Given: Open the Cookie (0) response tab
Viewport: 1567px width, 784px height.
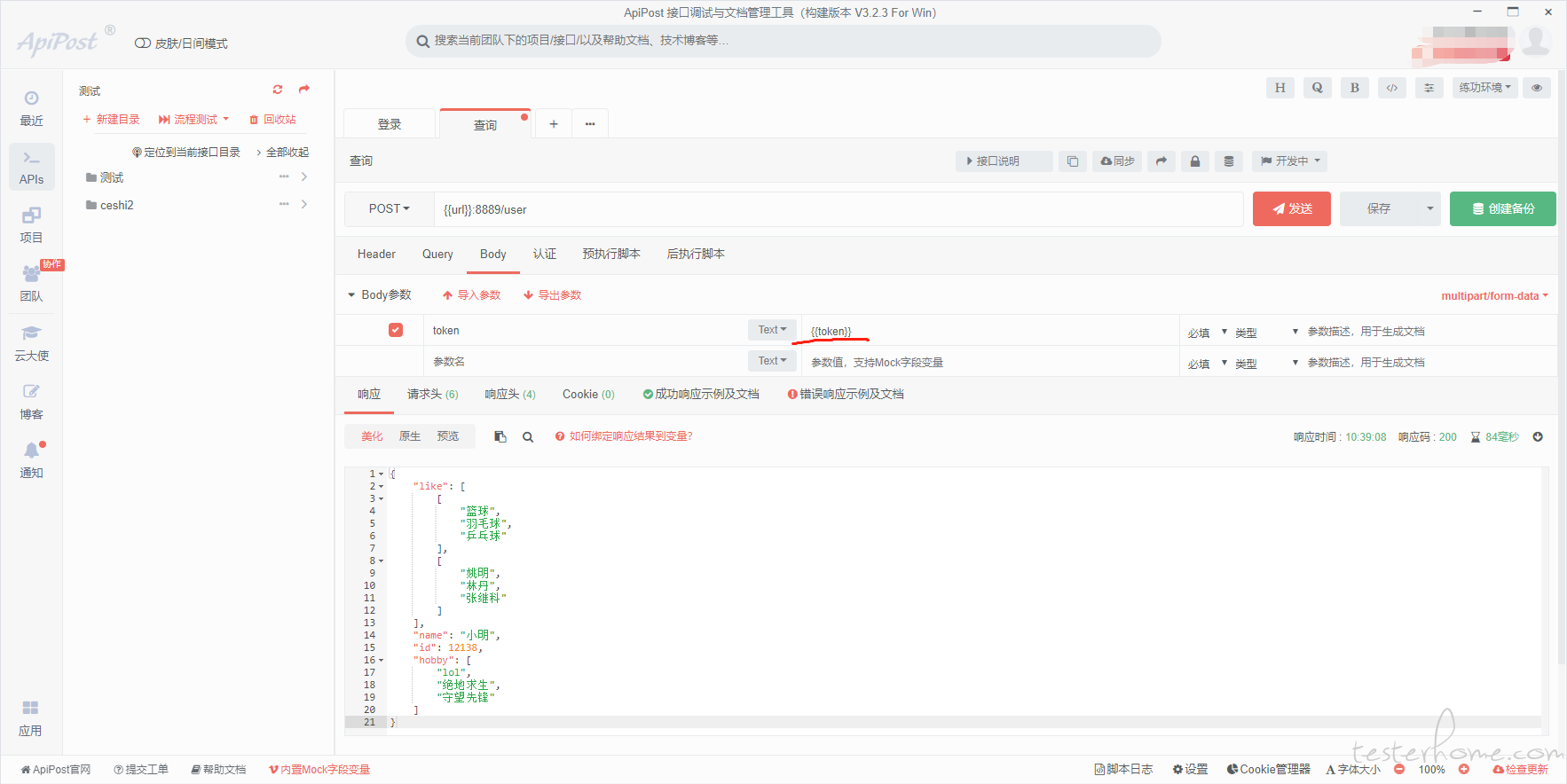Looking at the screenshot, I should pos(588,395).
